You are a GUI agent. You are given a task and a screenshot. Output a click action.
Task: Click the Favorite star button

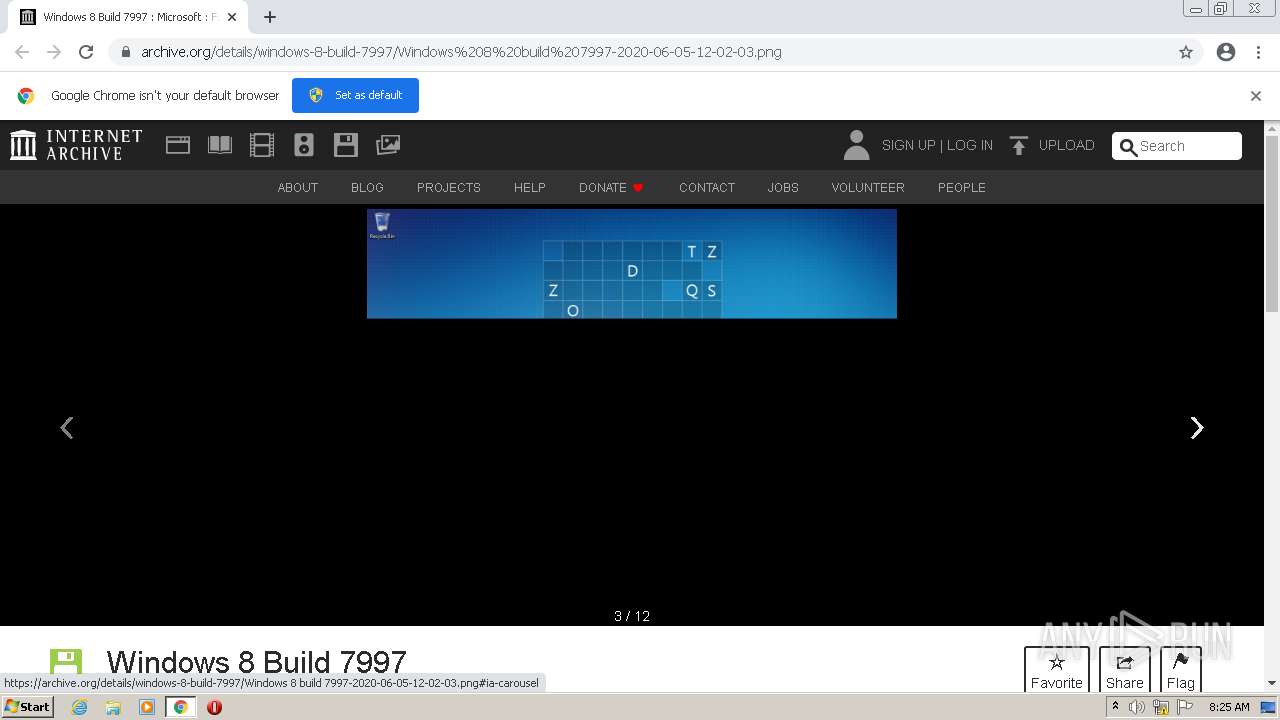tap(1057, 670)
